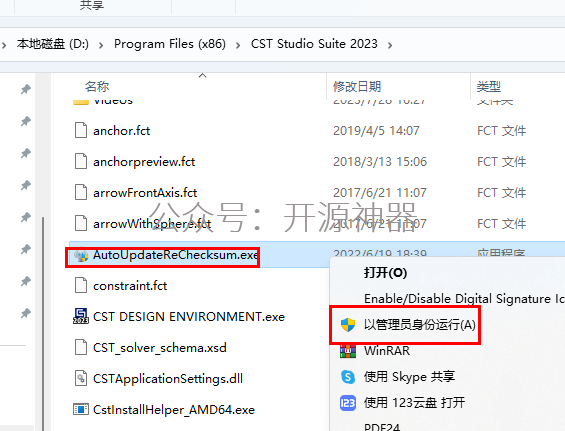Click the admin shield icon in context menu

pos(348,325)
